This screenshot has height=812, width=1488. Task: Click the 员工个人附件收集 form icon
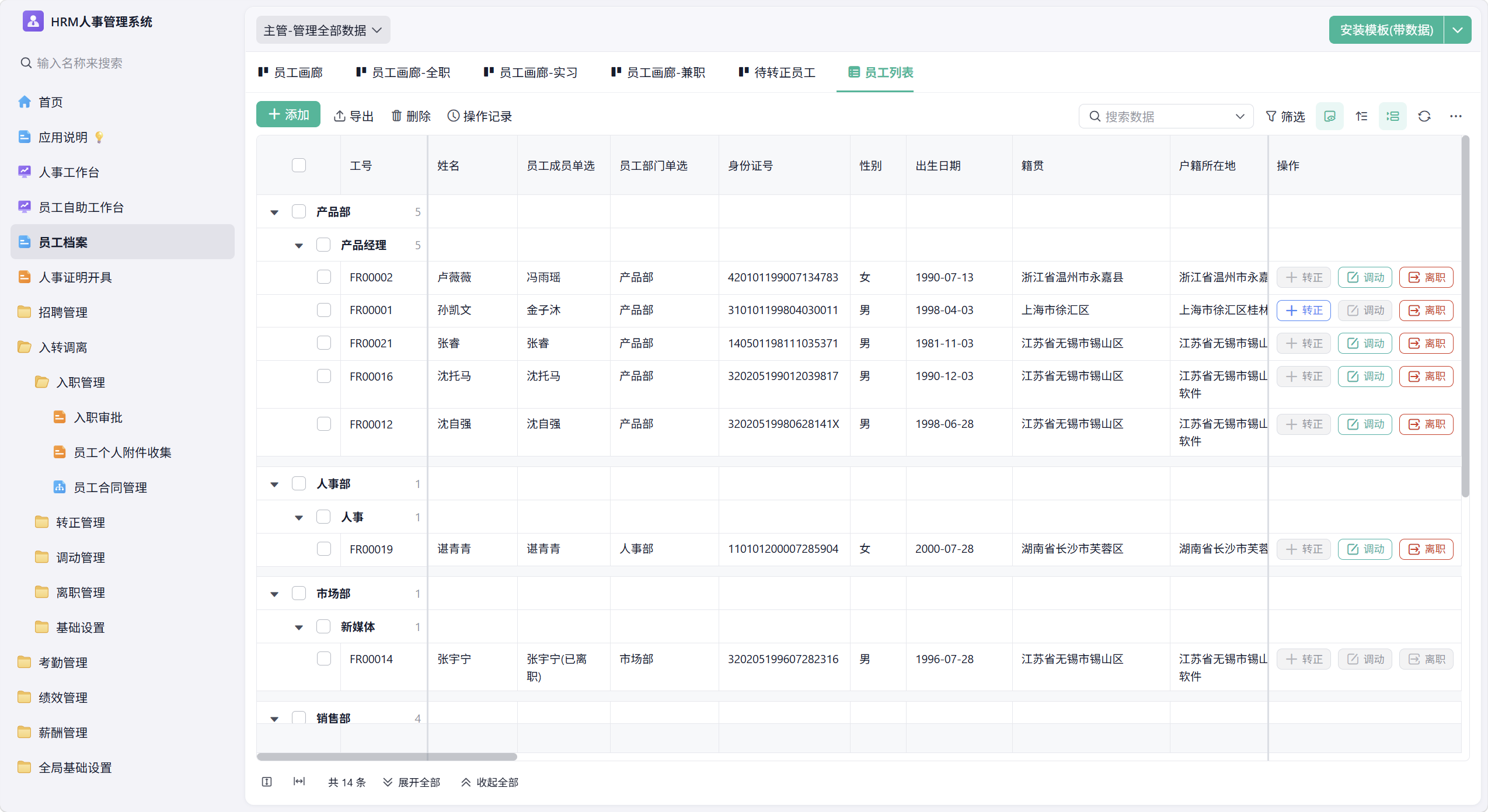(x=60, y=452)
